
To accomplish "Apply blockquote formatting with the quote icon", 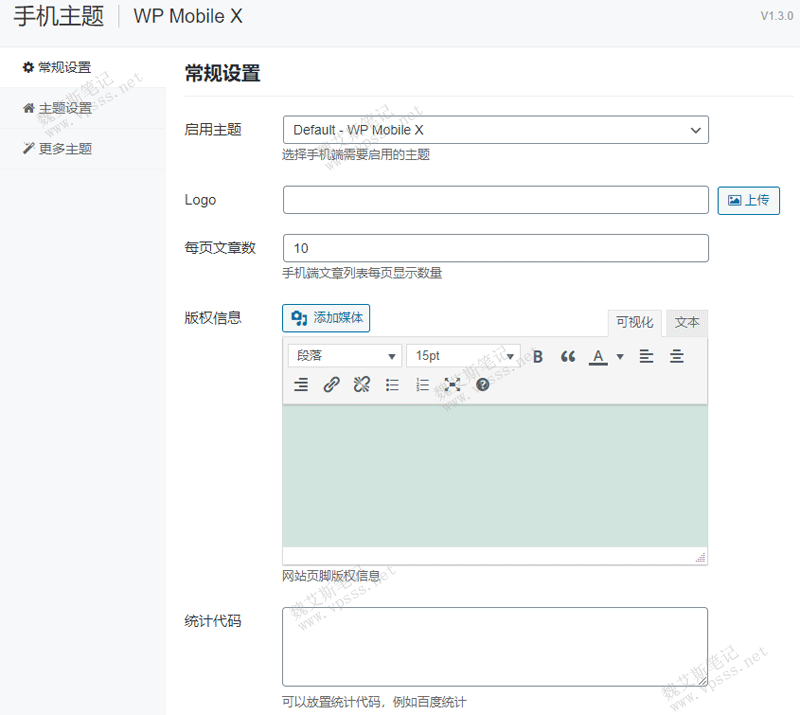I will 567,356.
